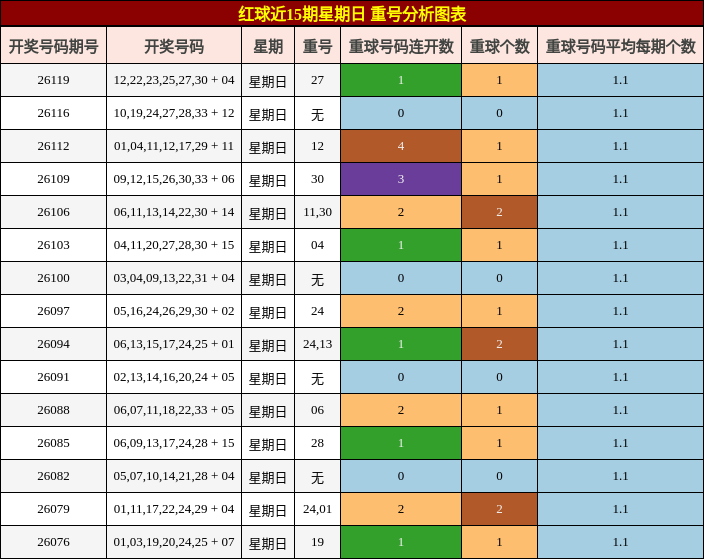Click numbers 10,19,24,27,28,33 + 12
This screenshot has width=704, height=559.
tap(174, 113)
